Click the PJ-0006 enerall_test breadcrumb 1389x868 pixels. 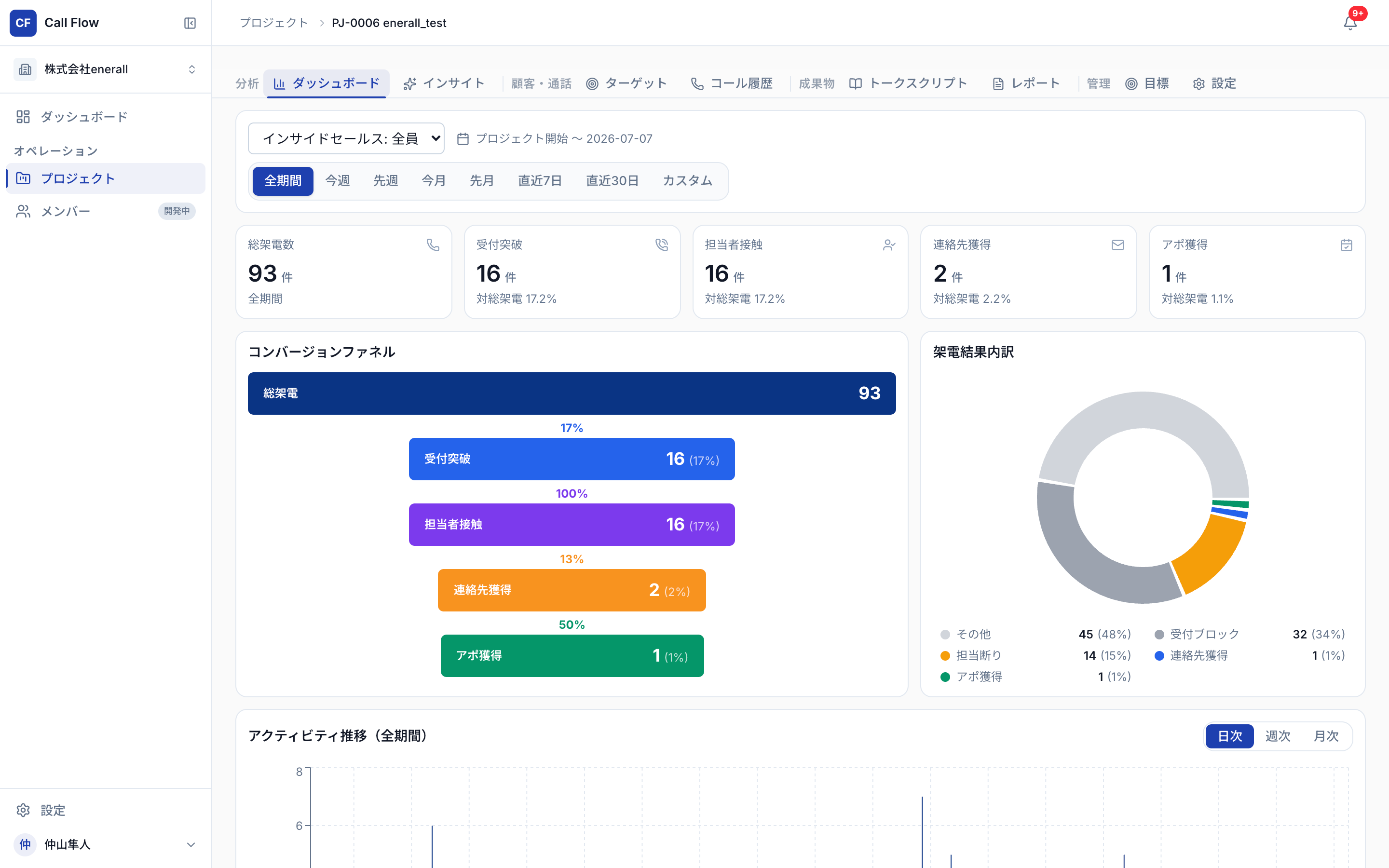[x=389, y=23]
